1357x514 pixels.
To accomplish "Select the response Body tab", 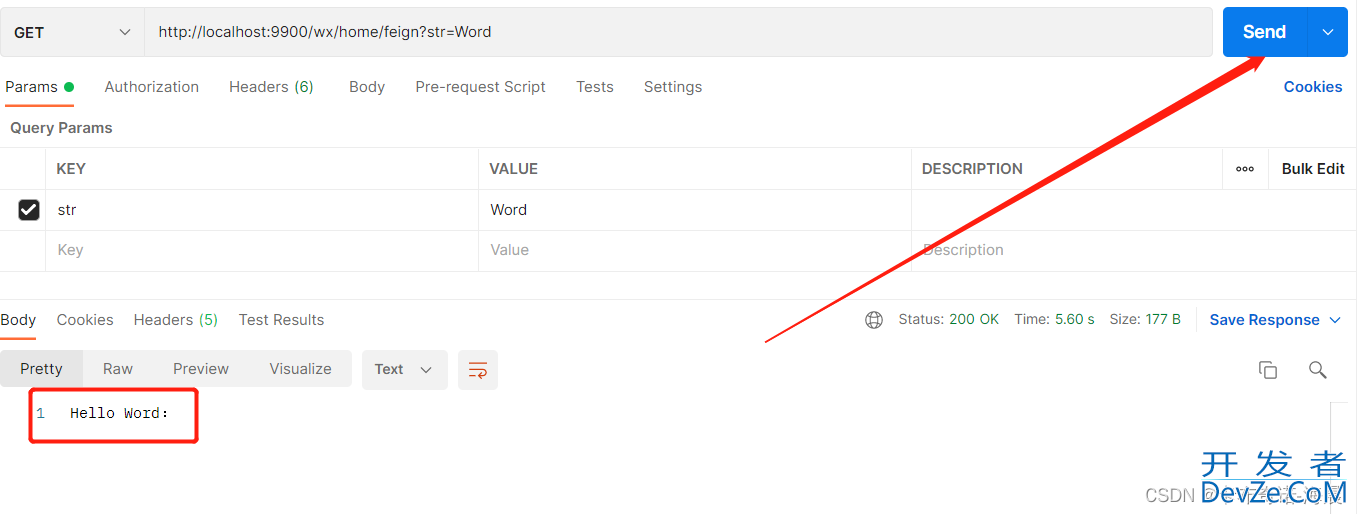I will [x=18, y=320].
